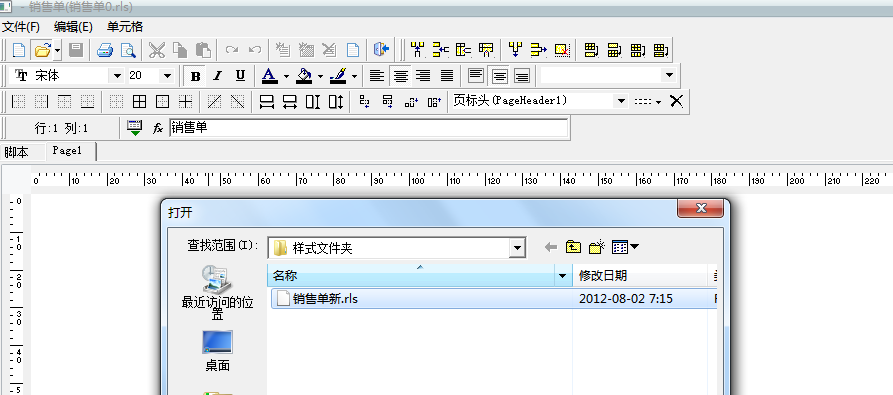
Task: Toggle bold formatting
Action: coord(195,76)
